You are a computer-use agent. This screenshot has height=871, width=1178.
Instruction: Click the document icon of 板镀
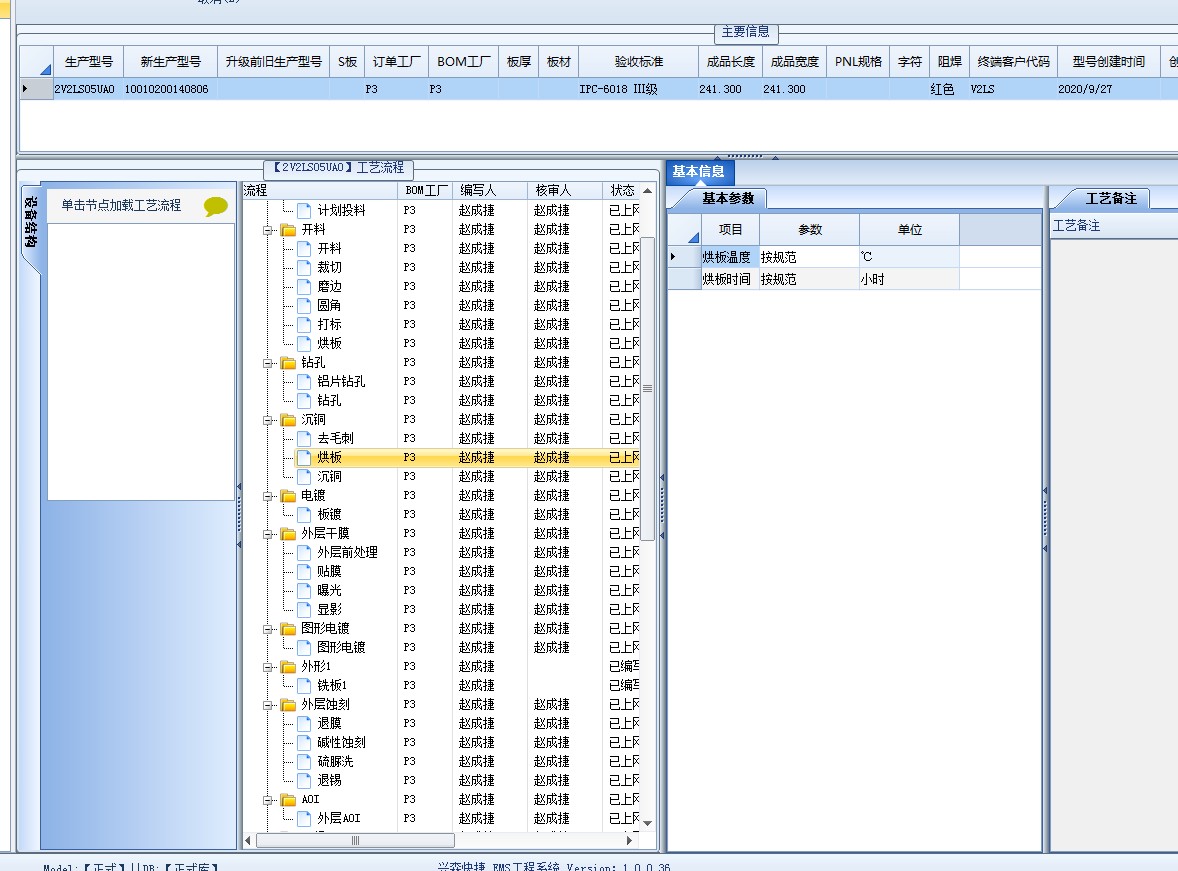pos(304,514)
